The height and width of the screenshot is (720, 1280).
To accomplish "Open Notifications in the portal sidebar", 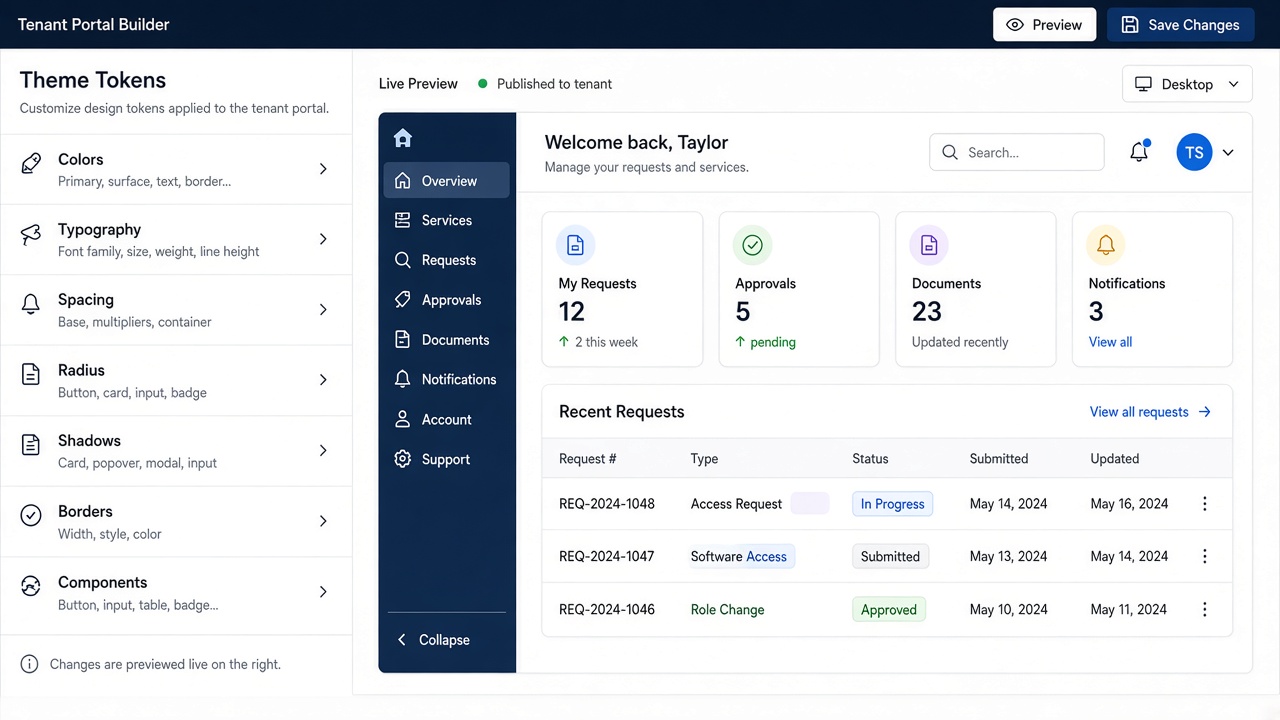I will coord(446,380).
